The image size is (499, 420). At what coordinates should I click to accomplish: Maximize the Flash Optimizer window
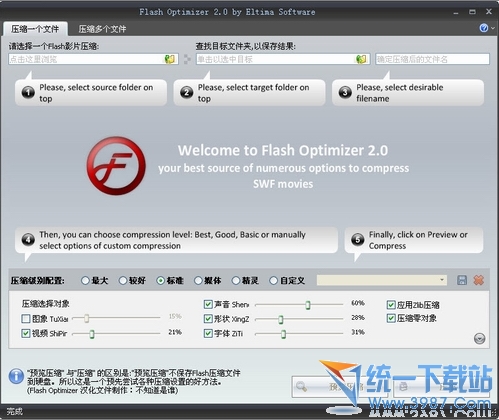pos(472,12)
